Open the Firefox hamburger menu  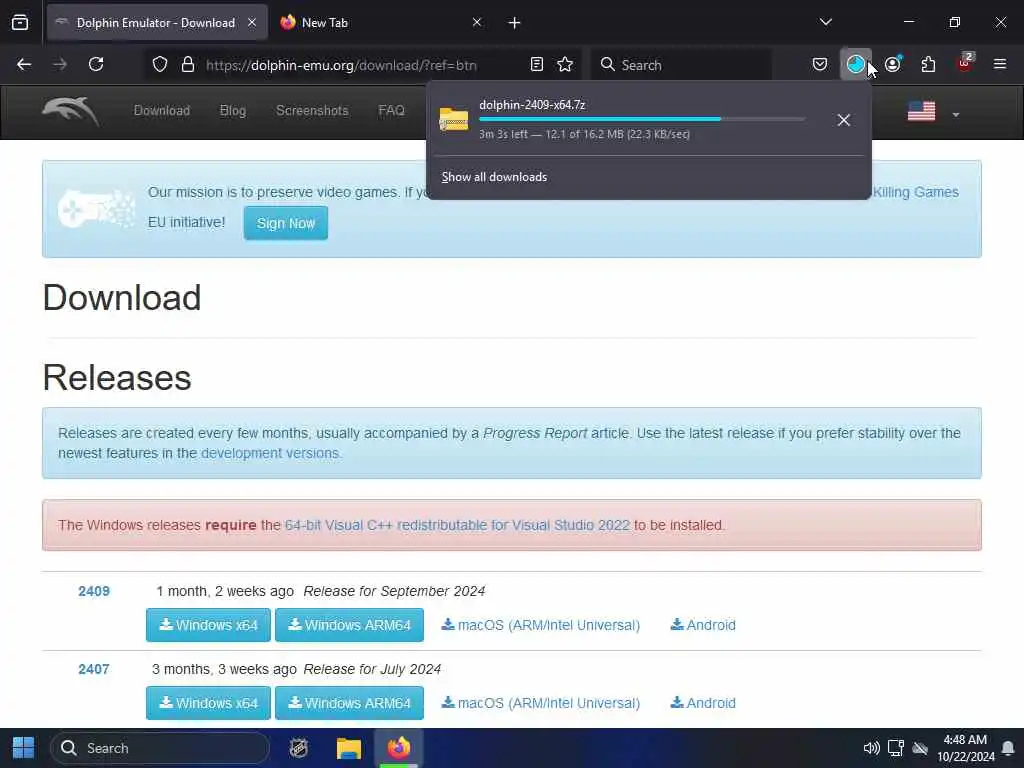[x=1000, y=64]
